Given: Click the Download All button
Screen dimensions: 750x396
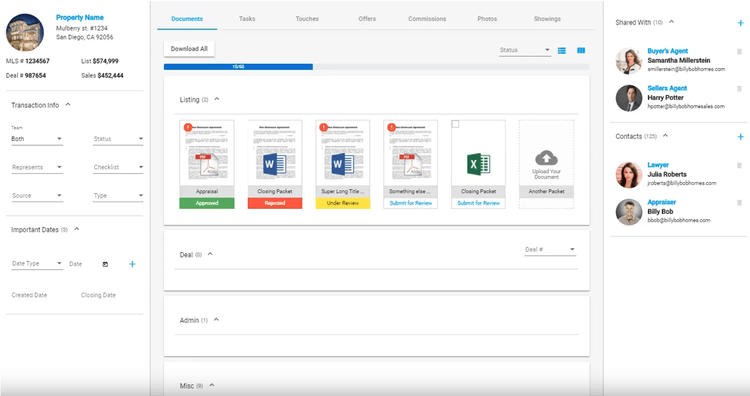Looking at the screenshot, I should [x=189, y=49].
